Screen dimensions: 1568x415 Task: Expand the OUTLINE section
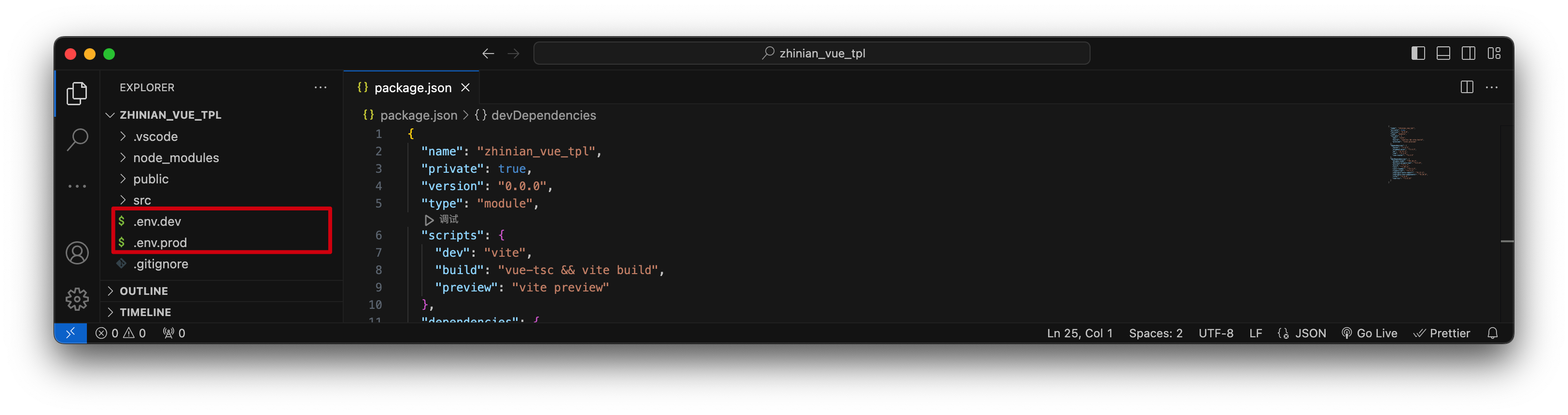pos(222,291)
